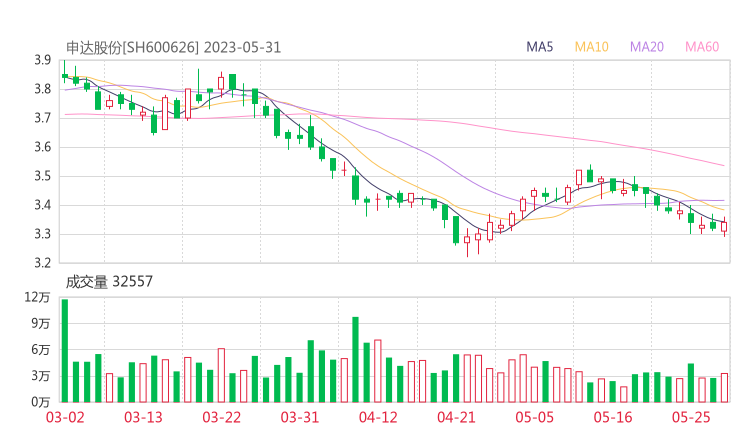Click the 成交量 32557 volume label
This screenshot has width=740, height=440.
pyautogui.click(x=109, y=282)
